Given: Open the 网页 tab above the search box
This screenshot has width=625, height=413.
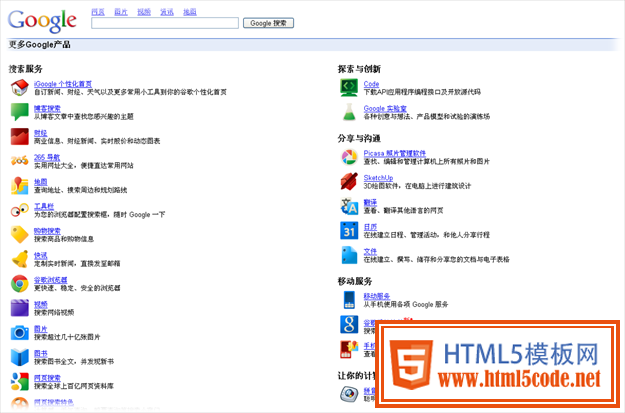Looking at the screenshot, I should (98, 12).
